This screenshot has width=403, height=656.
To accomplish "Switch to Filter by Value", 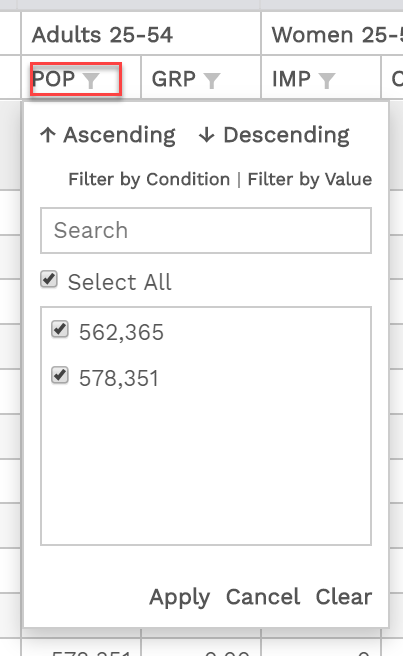I will 310,179.
